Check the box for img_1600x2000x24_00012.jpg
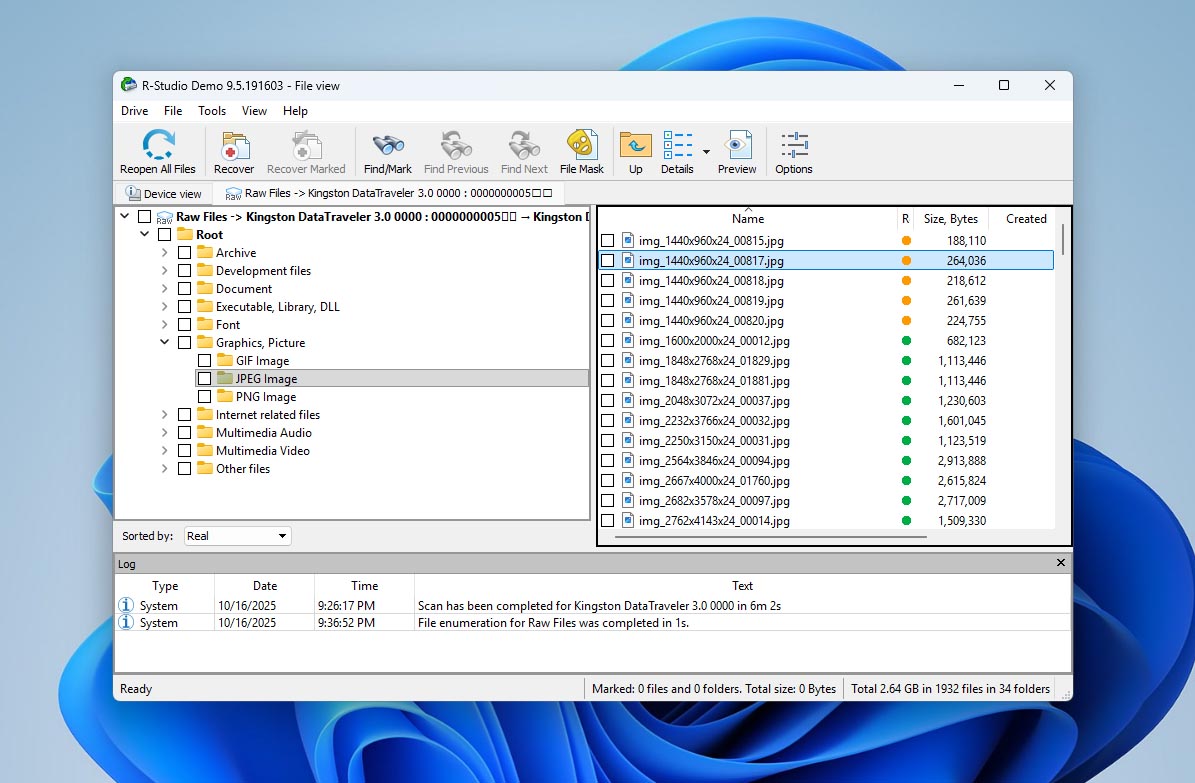The height and width of the screenshot is (783, 1195). pyautogui.click(x=607, y=341)
